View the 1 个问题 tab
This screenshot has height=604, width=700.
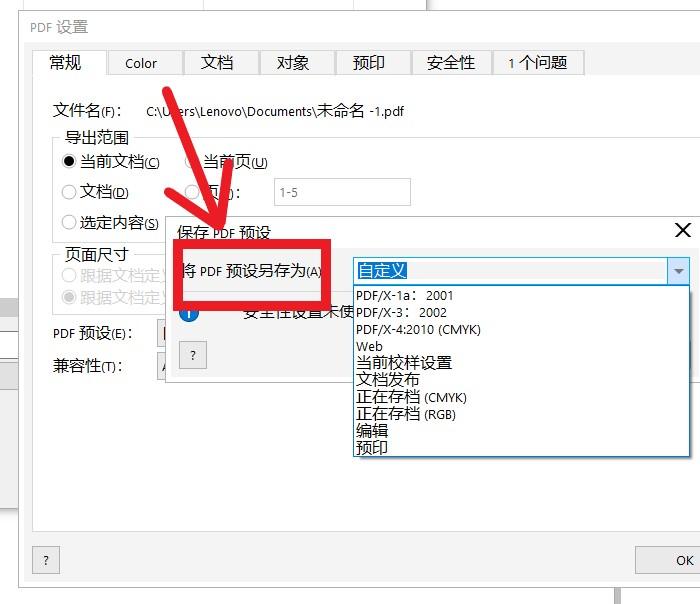(x=538, y=63)
